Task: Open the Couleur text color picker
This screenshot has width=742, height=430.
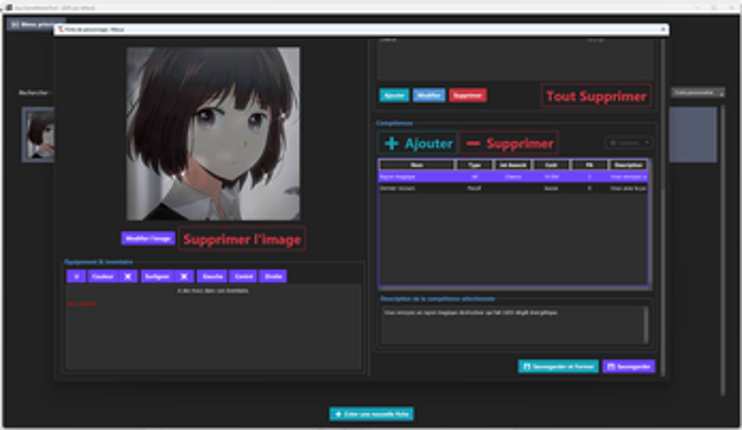Action: click(103, 276)
